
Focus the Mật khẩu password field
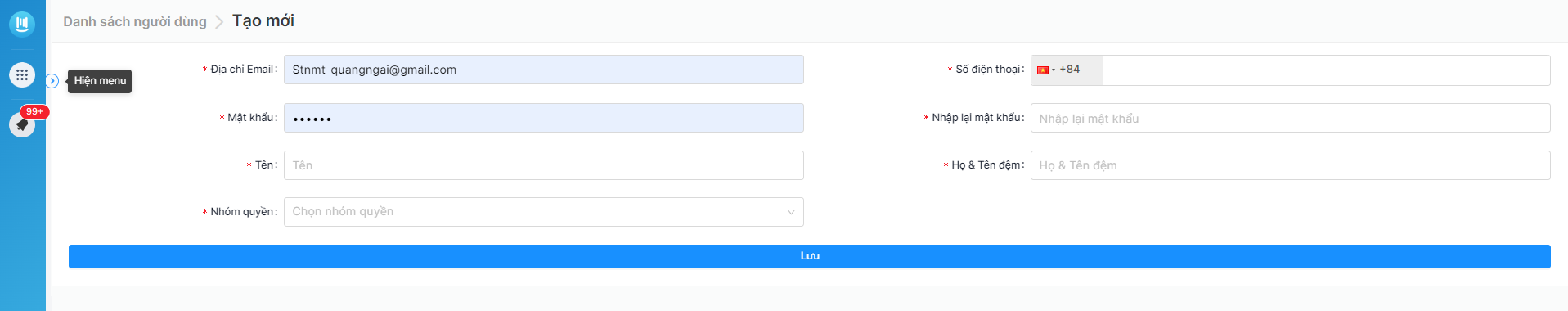543,118
